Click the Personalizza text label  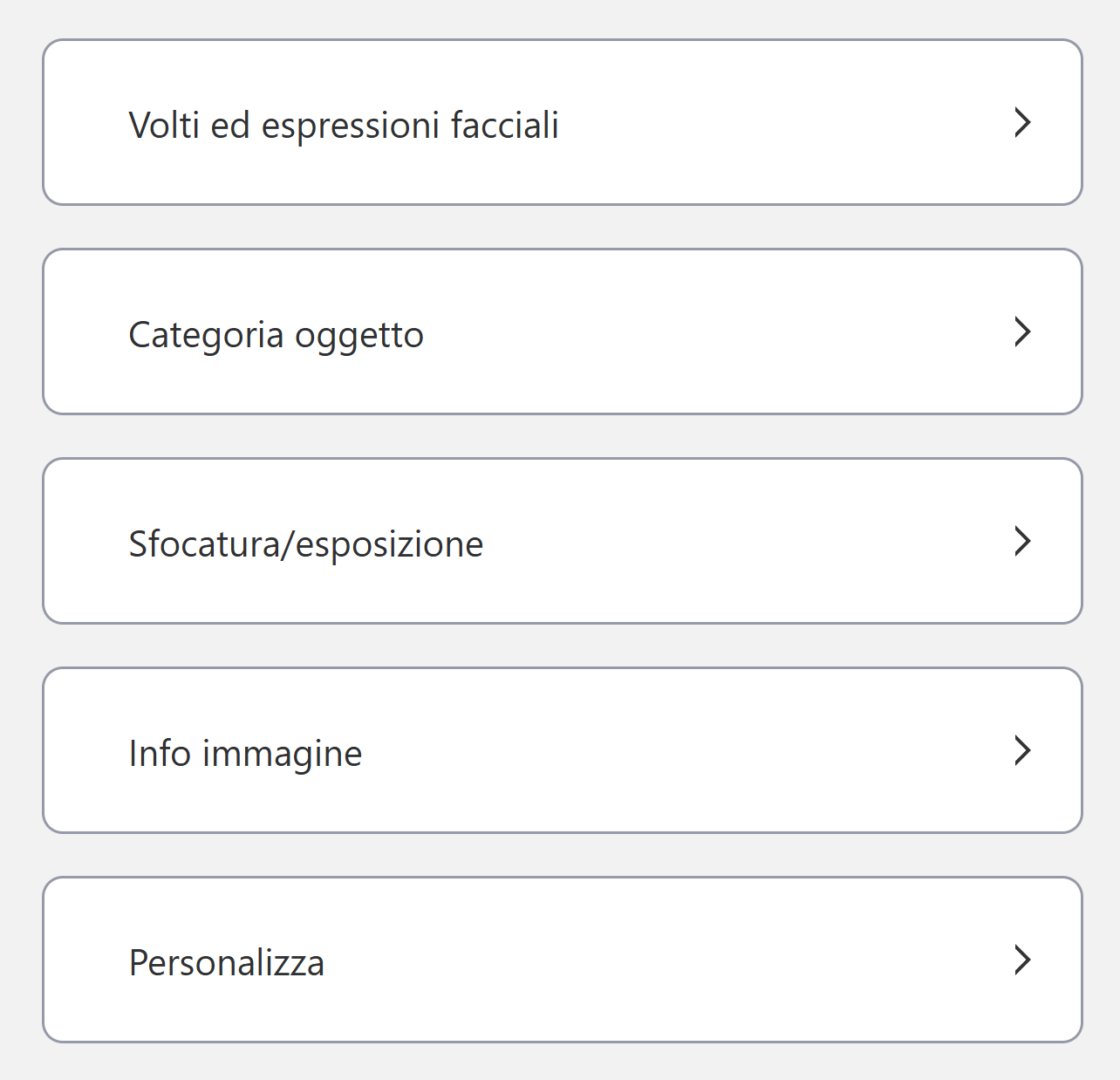pyautogui.click(x=227, y=963)
